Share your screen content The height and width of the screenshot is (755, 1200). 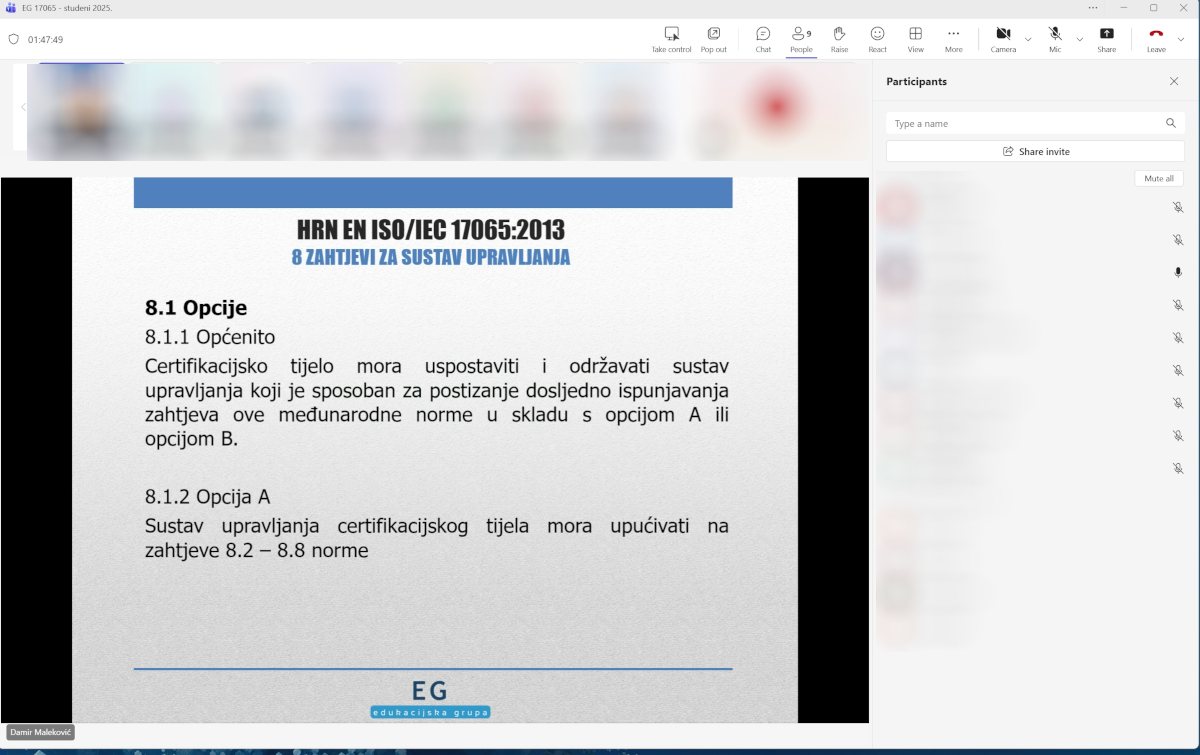tap(1106, 39)
